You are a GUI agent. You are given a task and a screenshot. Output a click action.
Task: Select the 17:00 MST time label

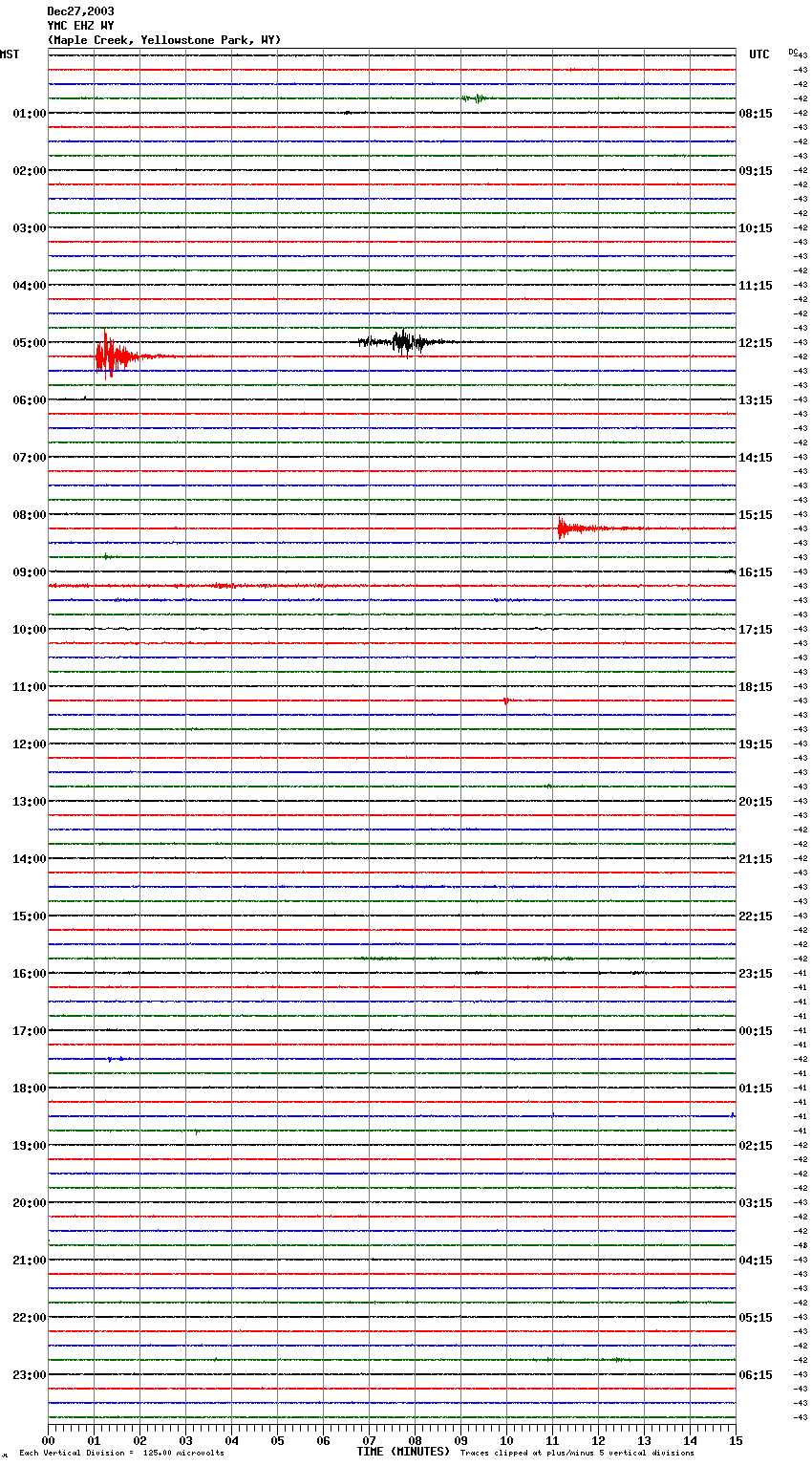point(30,1031)
